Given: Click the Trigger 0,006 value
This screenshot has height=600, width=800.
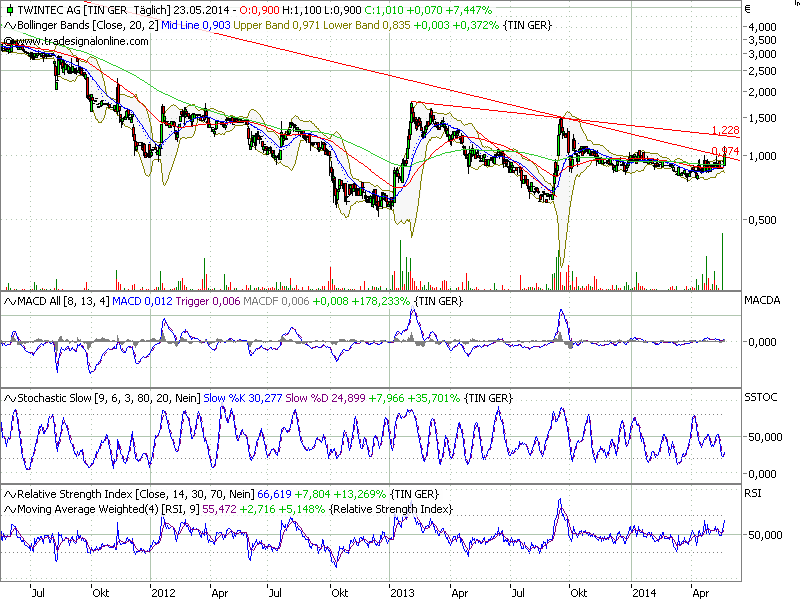Looking at the screenshot, I should (208, 302).
